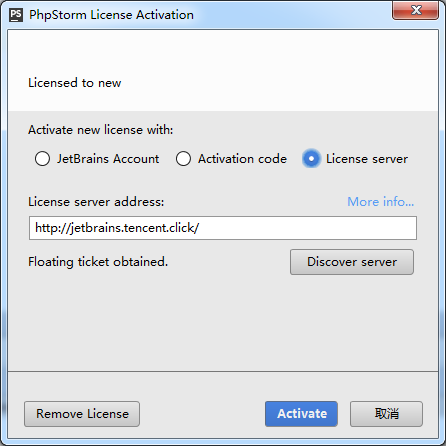This screenshot has width=446, height=446.
Task: Click the jetbrains.tencent.click URL text
Action: click(x=117, y=228)
